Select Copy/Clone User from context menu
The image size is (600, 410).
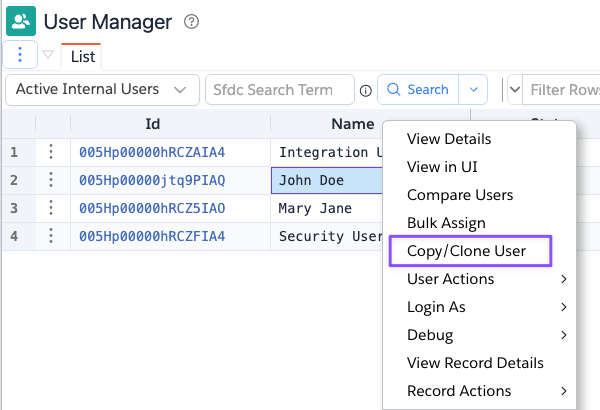coord(467,251)
